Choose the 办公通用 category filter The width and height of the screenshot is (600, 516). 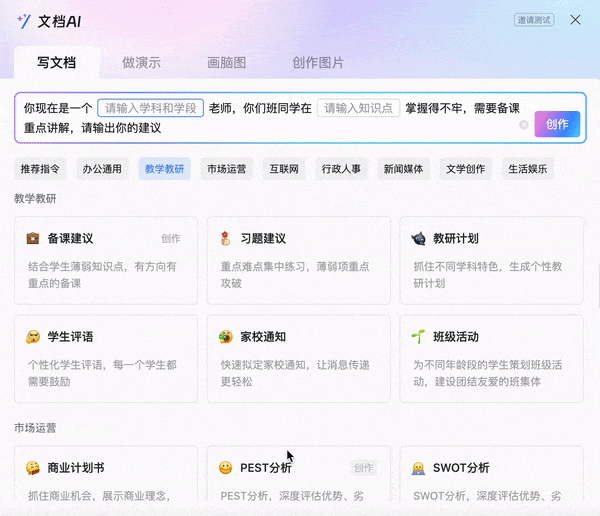tap(102, 169)
